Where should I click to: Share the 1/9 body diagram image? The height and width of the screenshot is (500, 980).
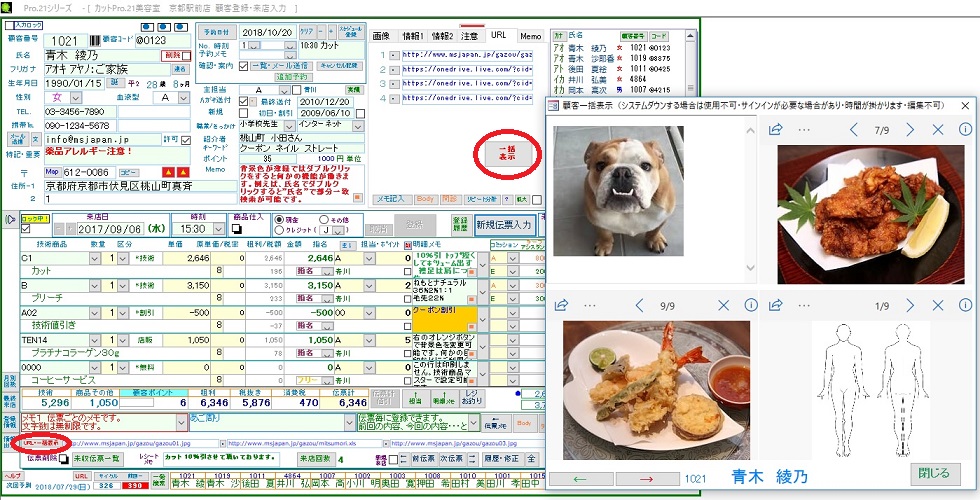(776, 305)
